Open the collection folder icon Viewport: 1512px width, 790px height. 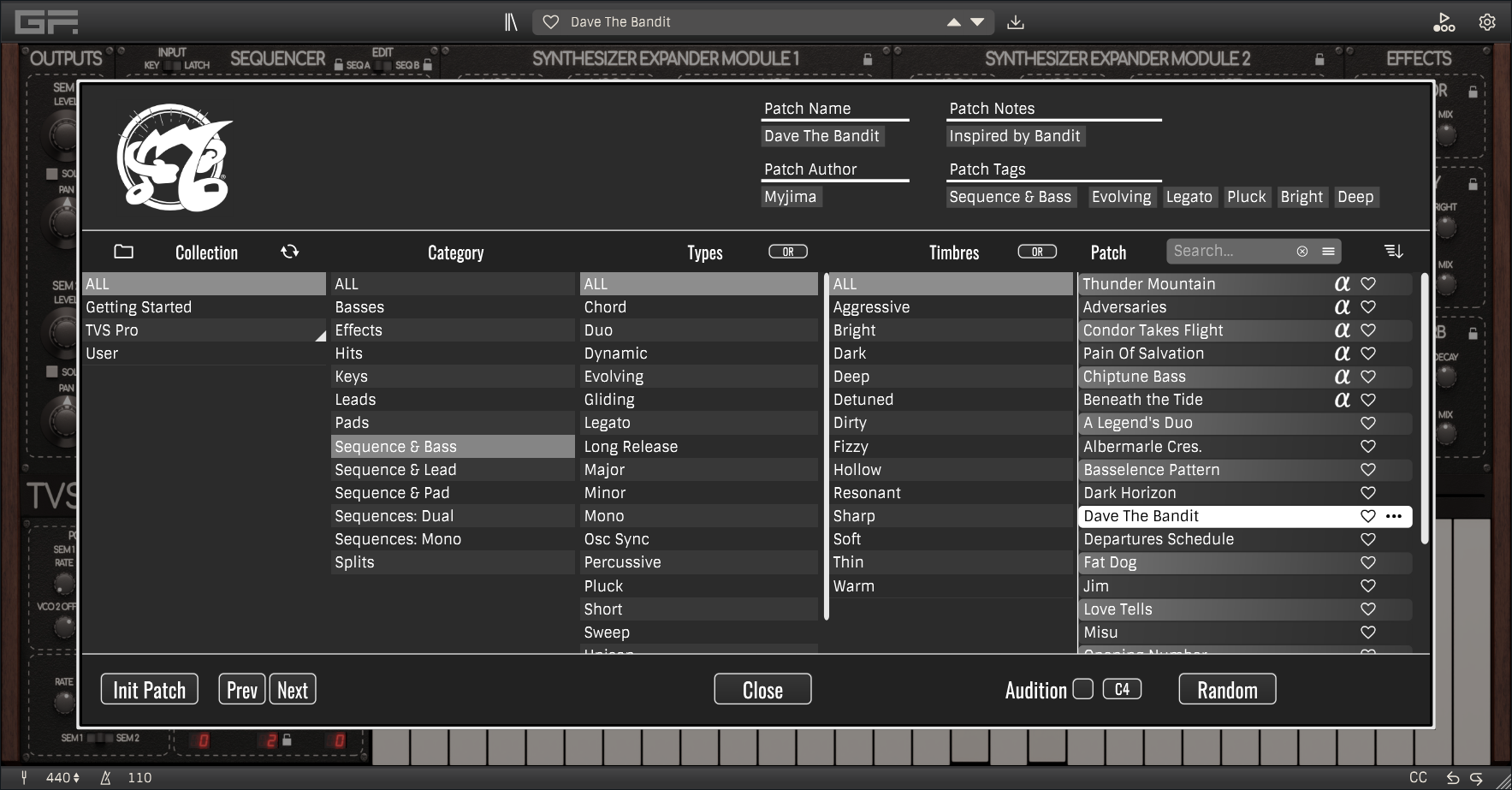[124, 252]
